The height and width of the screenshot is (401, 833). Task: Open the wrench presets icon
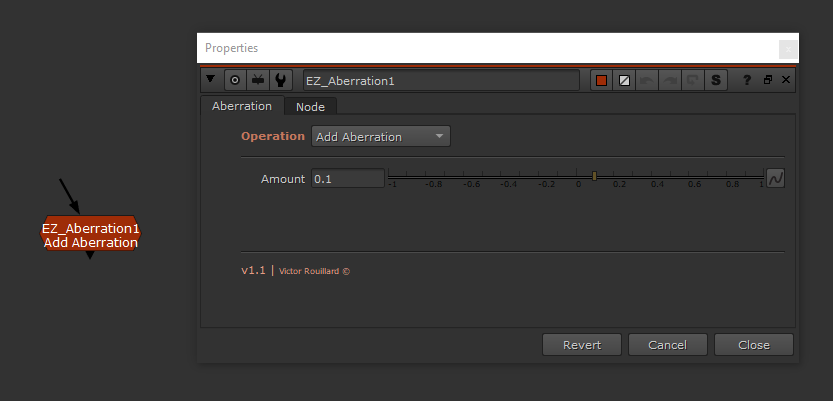click(280, 81)
